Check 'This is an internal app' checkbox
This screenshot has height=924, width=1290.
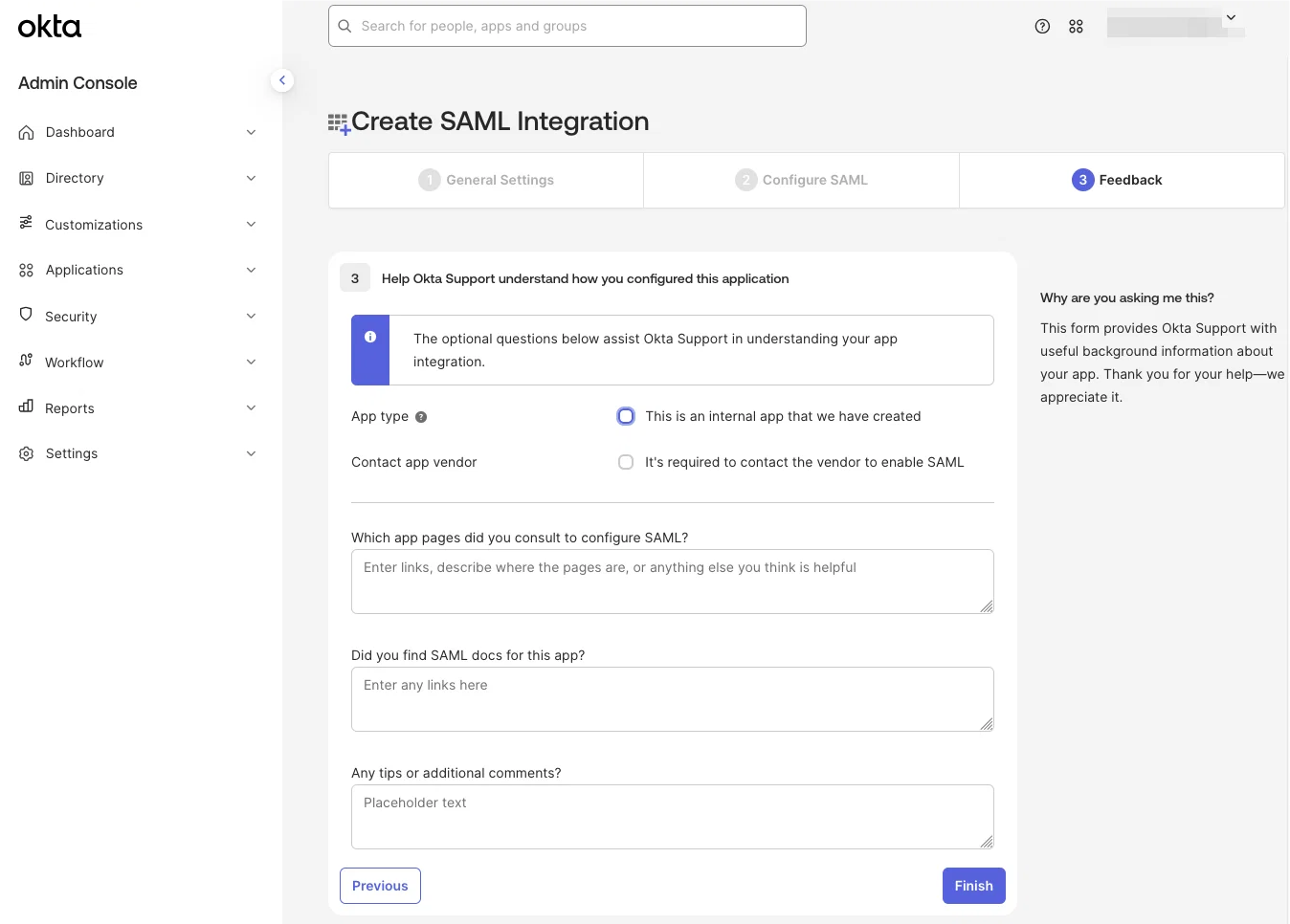[x=626, y=416]
